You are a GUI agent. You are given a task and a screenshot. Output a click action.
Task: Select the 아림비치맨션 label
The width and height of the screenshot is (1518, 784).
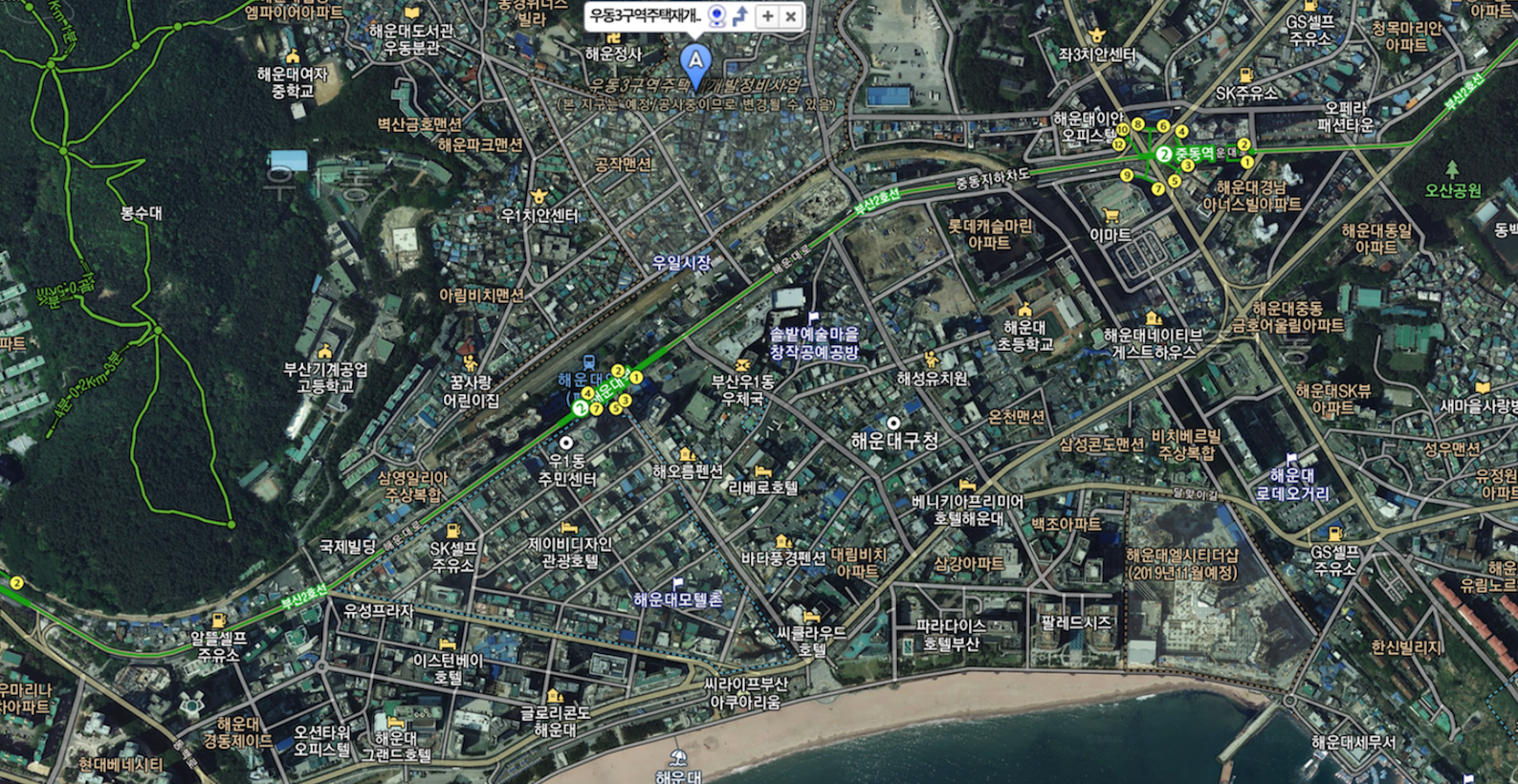click(481, 296)
